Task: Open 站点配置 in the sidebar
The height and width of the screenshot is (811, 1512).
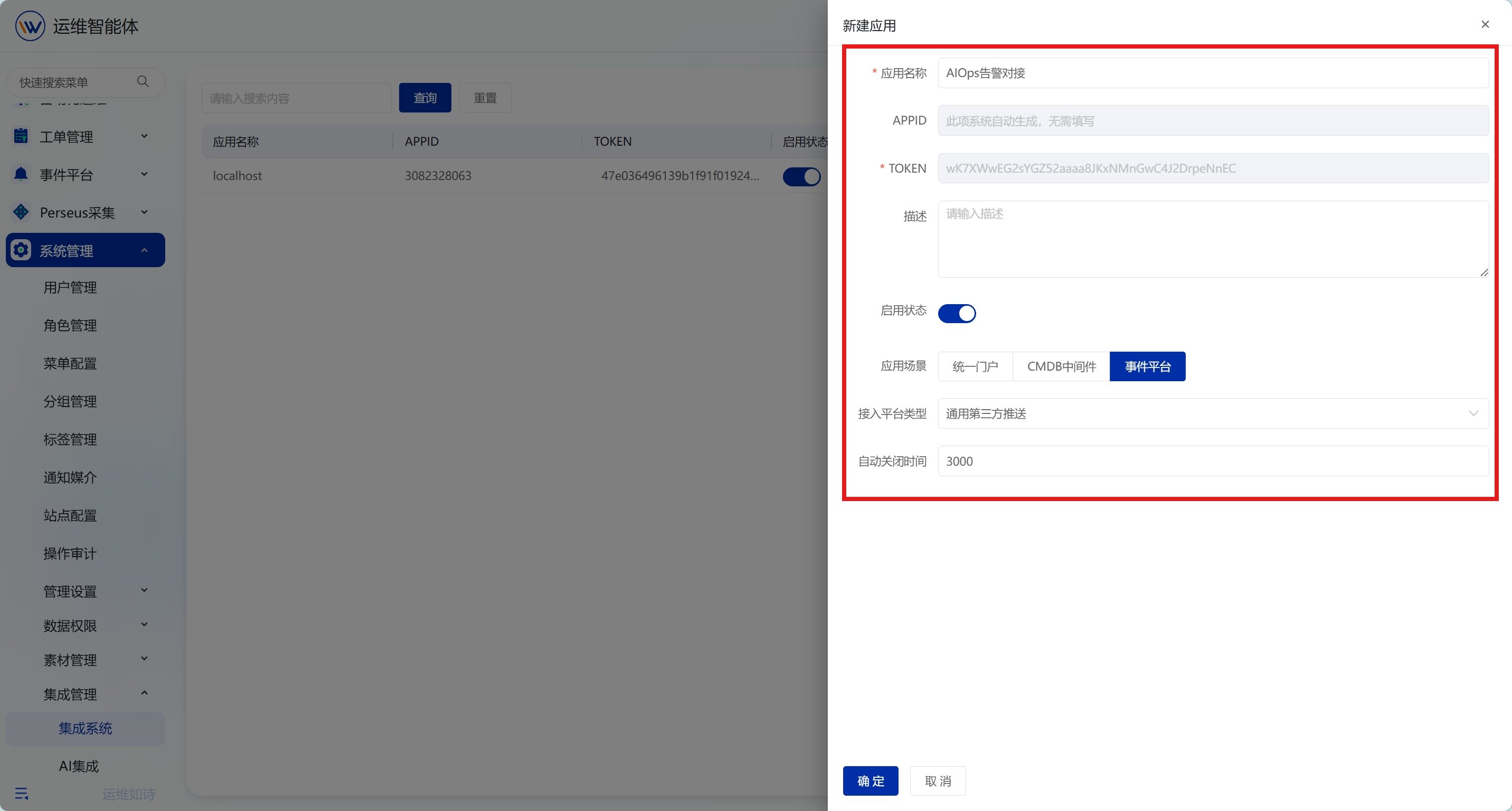Action: 70,515
